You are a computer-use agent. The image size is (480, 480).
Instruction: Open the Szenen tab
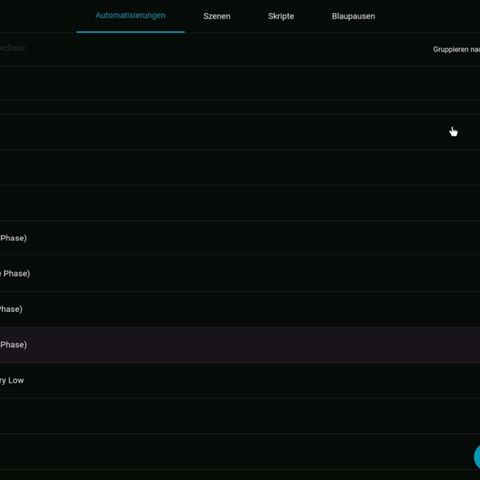pyautogui.click(x=217, y=16)
